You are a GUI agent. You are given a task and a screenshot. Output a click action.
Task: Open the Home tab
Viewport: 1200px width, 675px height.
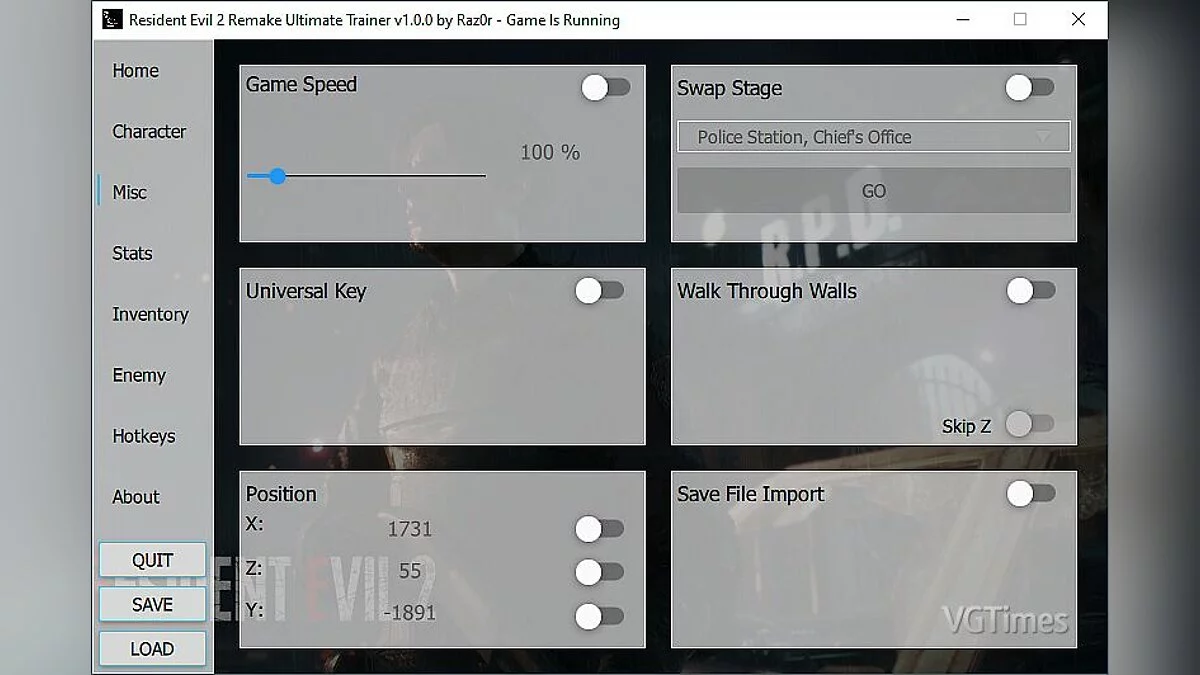click(135, 71)
